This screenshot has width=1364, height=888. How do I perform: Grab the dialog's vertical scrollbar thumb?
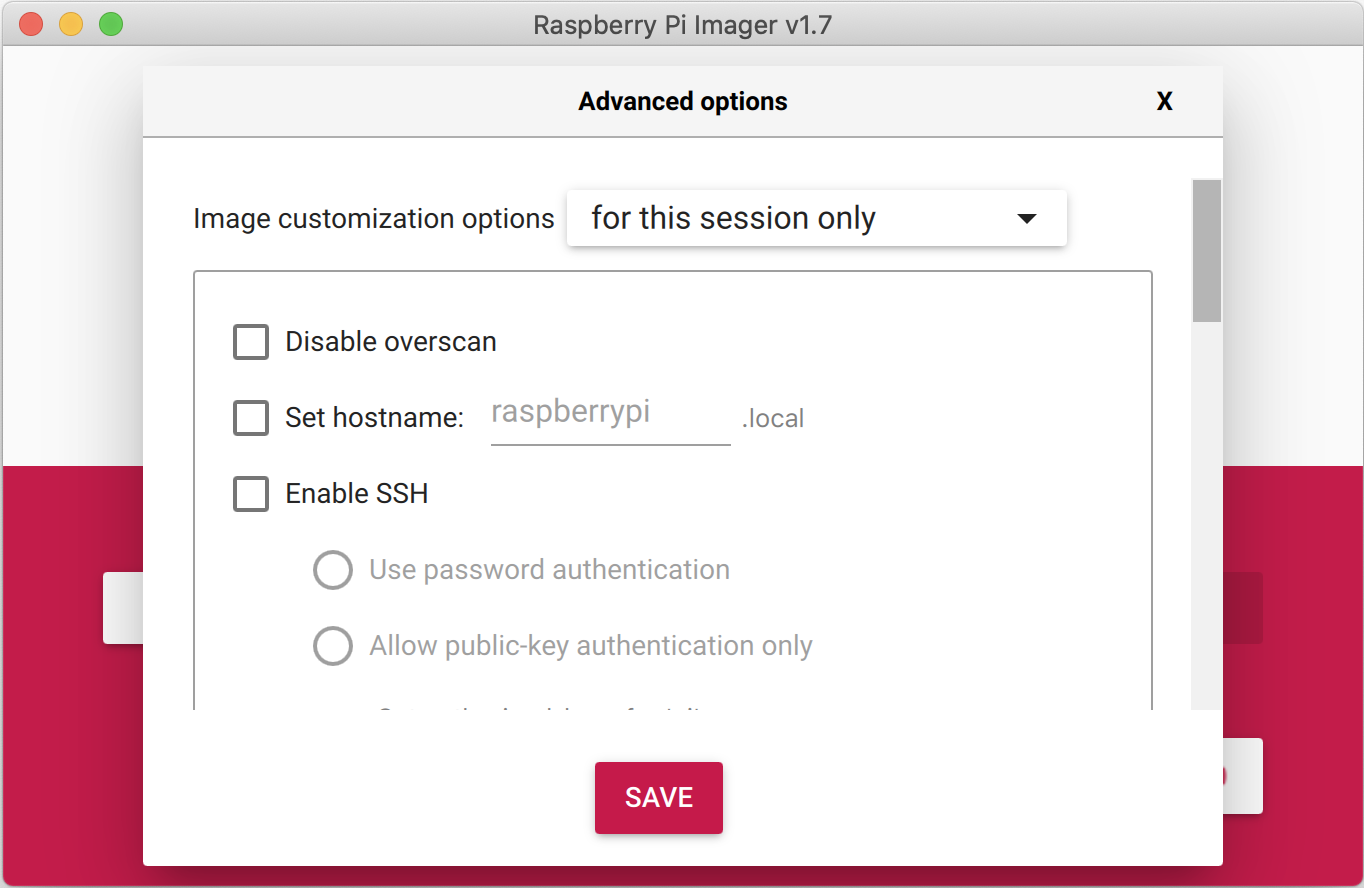point(1207,250)
